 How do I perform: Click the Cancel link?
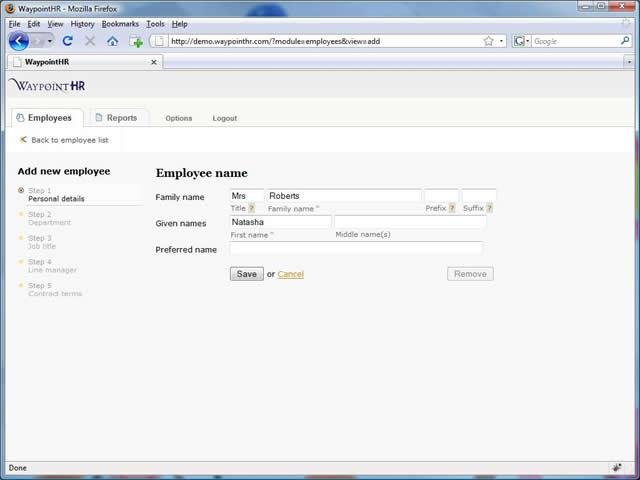click(x=291, y=274)
